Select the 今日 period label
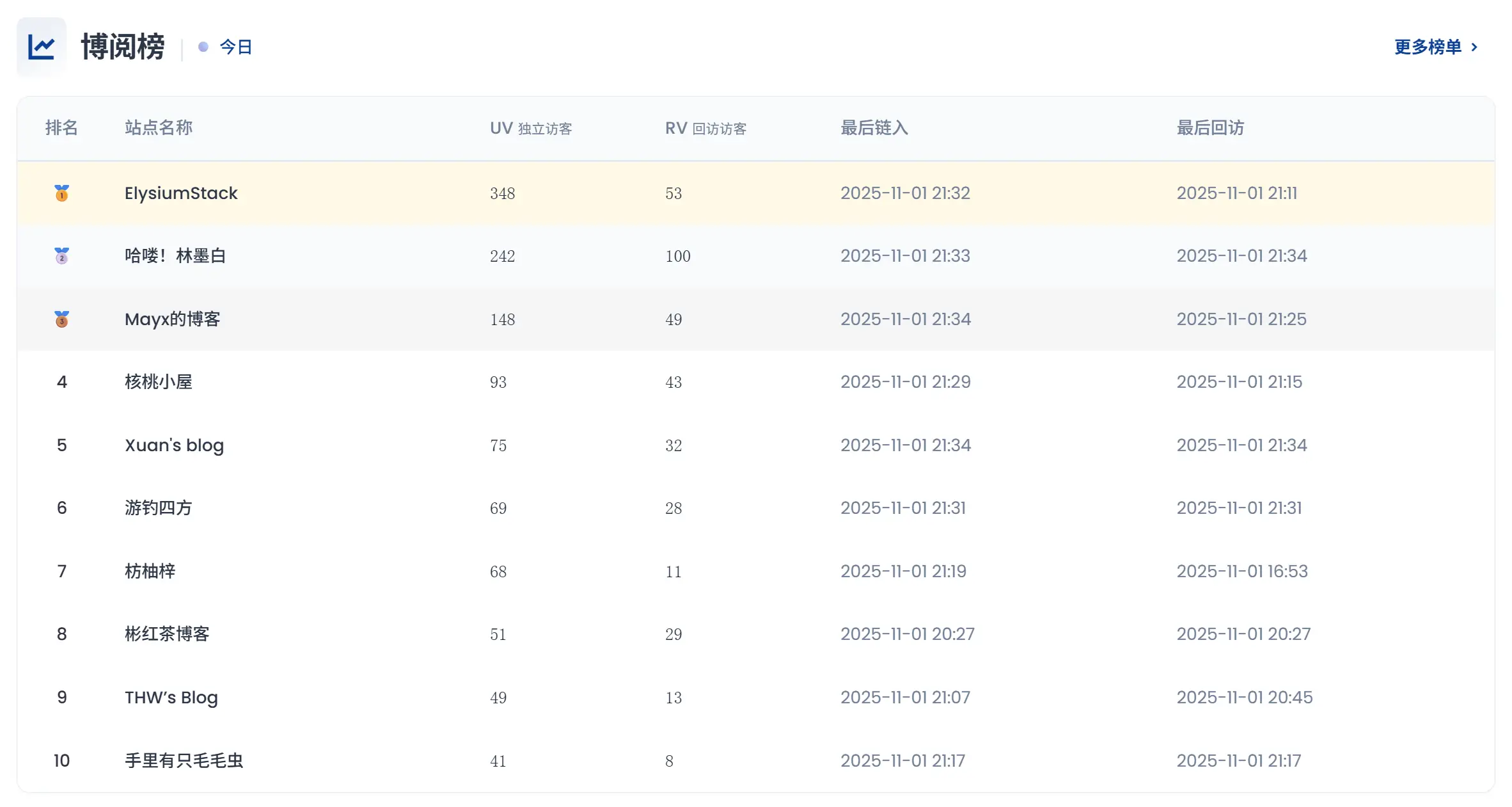Viewport: 1512px width, 807px height. [235, 47]
